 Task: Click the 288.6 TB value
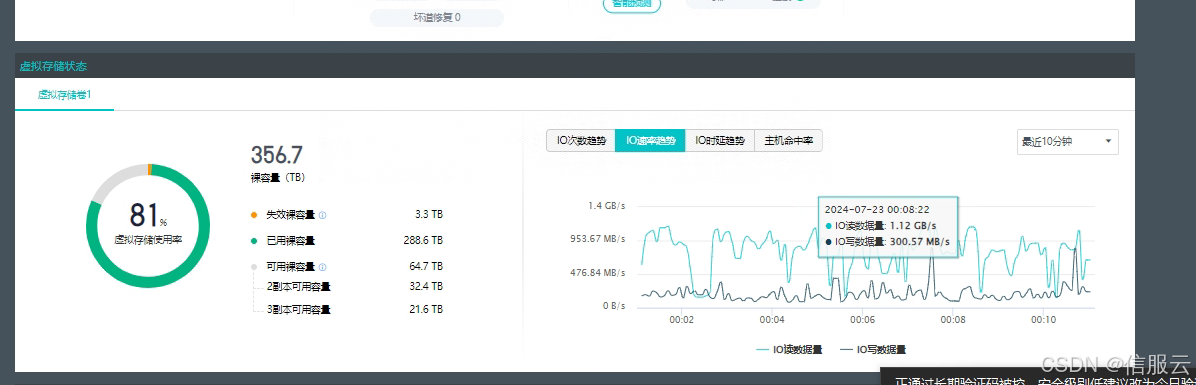[x=423, y=240]
